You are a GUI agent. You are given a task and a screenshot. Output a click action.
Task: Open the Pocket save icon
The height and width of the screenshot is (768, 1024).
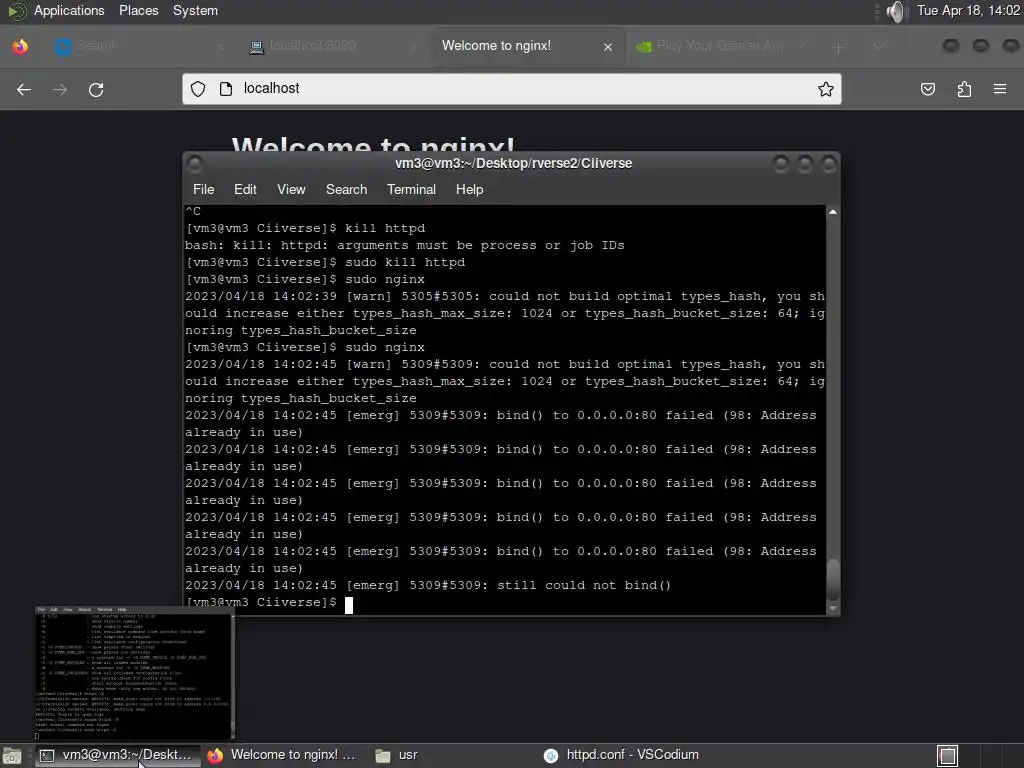click(928, 89)
